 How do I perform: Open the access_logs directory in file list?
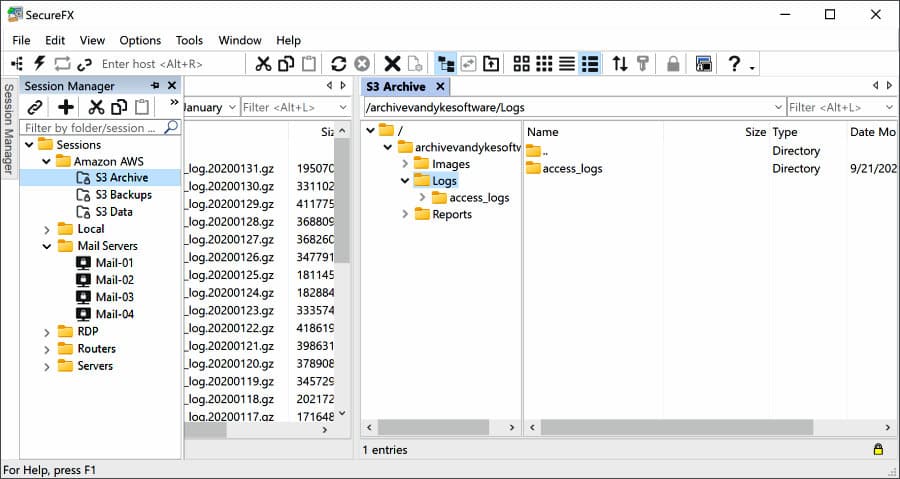572,169
